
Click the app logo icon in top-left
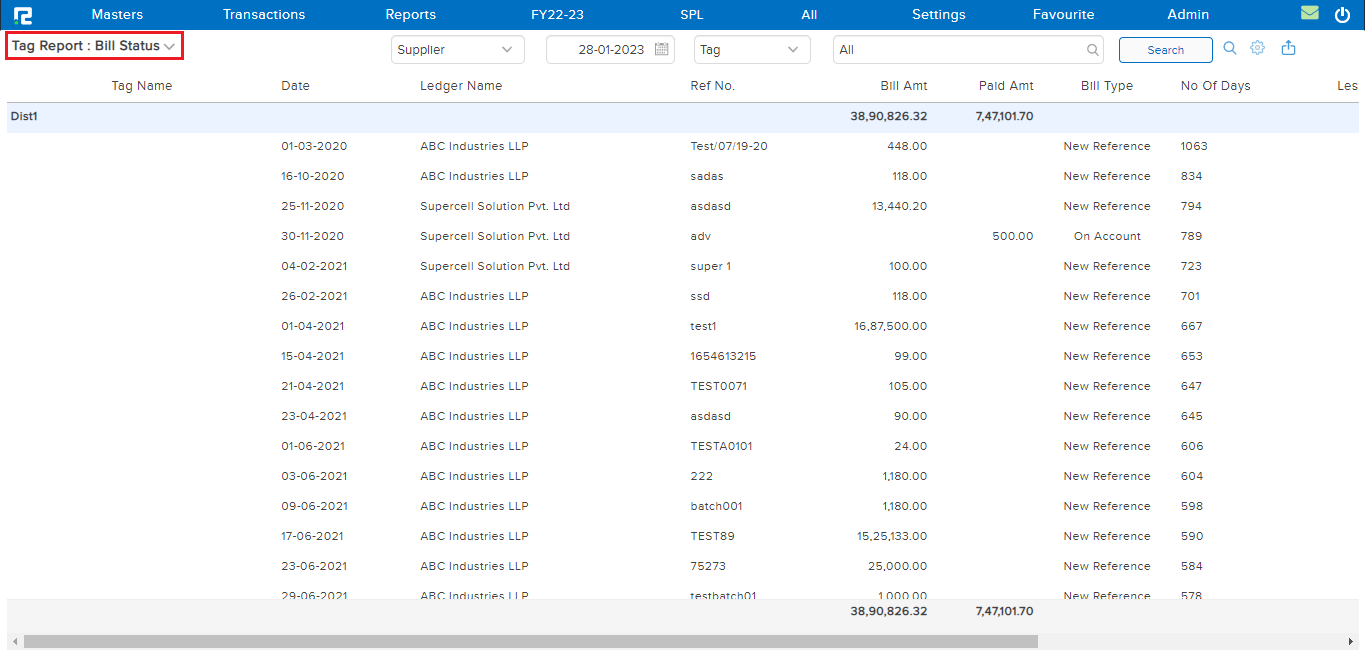[22, 15]
